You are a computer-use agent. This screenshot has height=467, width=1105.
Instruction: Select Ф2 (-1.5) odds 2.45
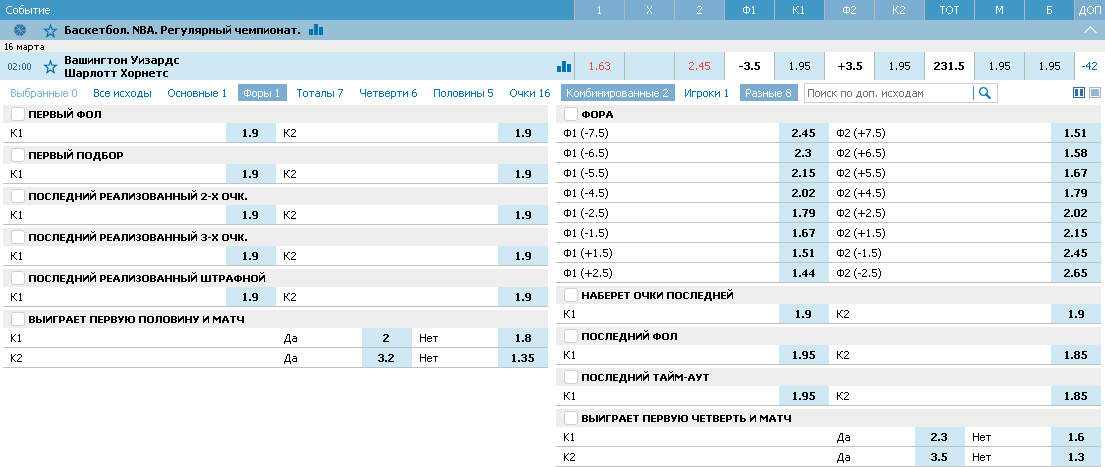(x=1075, y=254)
